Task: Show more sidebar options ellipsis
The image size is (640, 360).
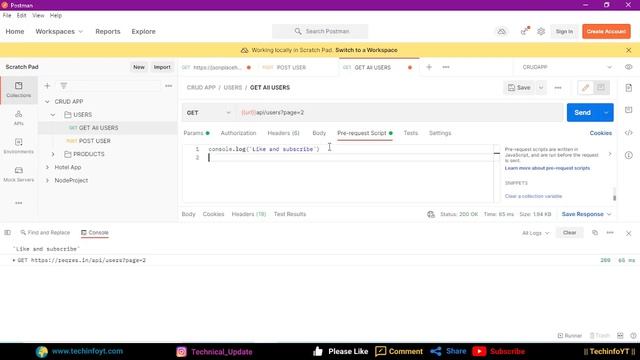Action: [x=19, y=203]
